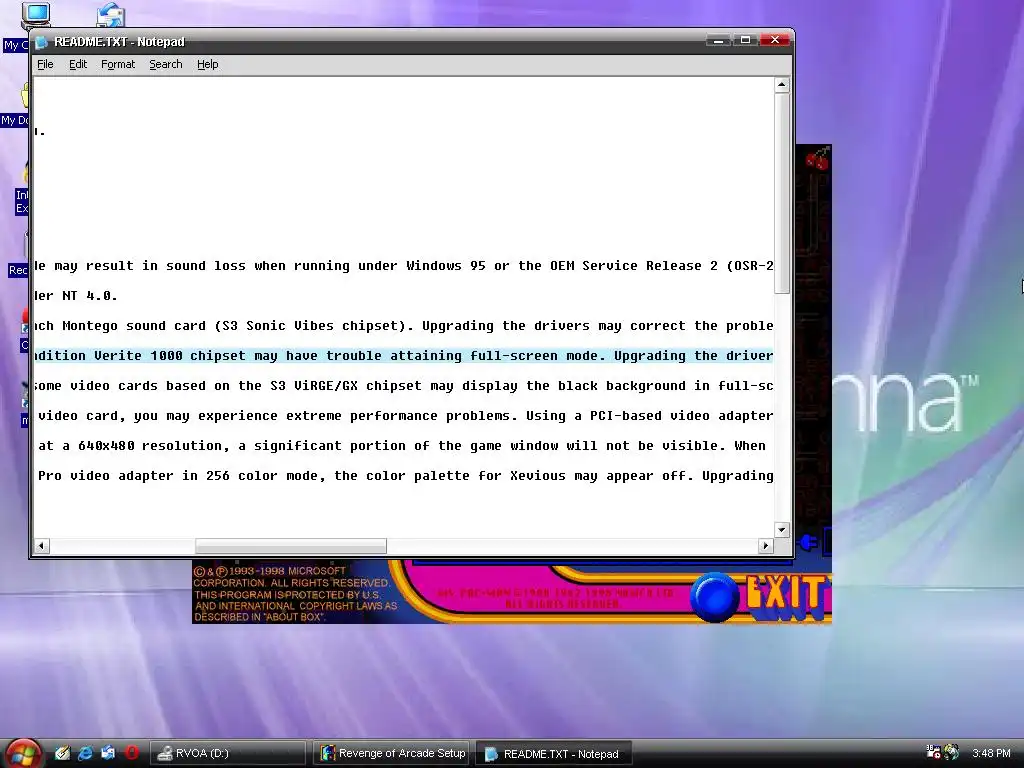Launch Internet Explorer from Quick Launch

(85, 753)
